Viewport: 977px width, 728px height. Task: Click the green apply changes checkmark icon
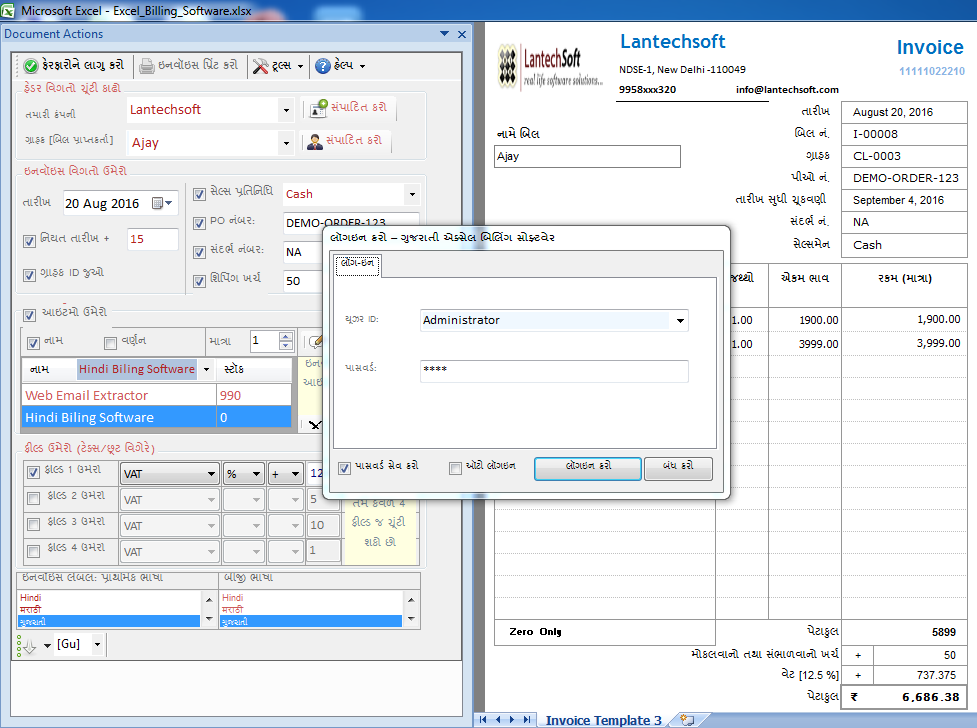click(x=31, y=65)
